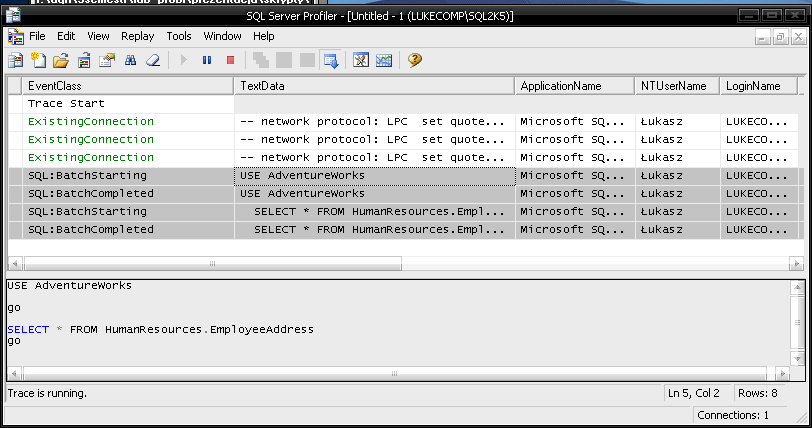812x428 pixels.
Task: Toggle Auto Scroll Window icon
Action: [331, 60]
